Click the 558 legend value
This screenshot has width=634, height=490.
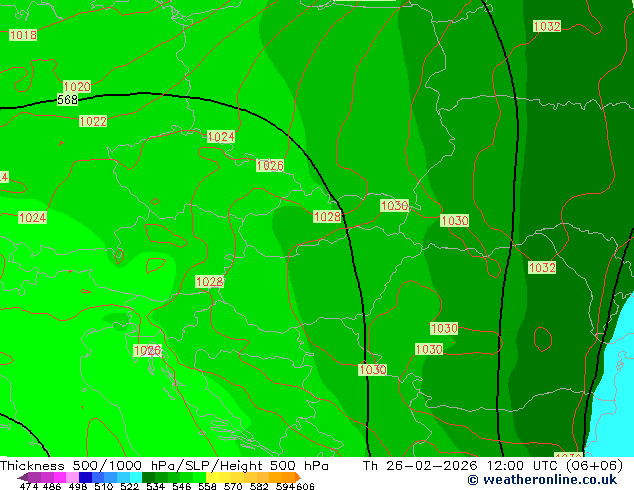coord(207,486)
